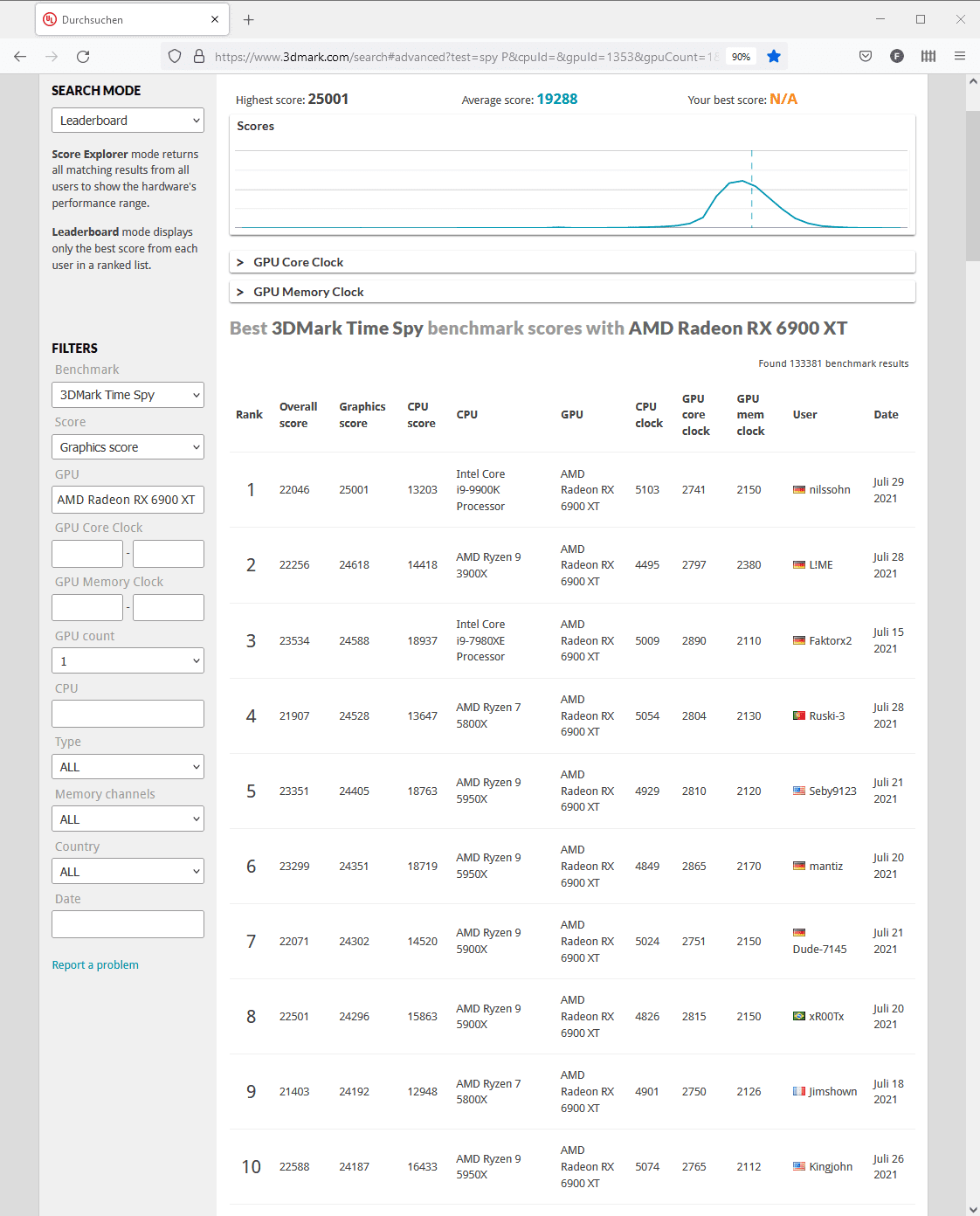
Task: Click Intel Core i9-7980XE Processor cell
Action: tap(480, 641)
